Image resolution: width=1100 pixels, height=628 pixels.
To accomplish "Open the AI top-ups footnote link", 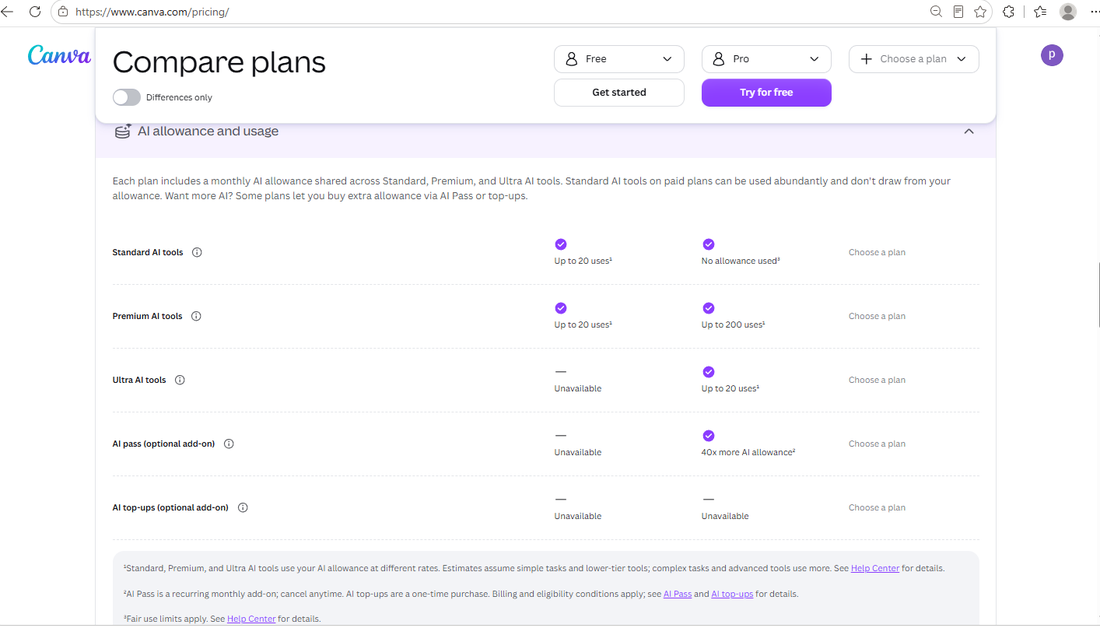I will click(732, 594).
